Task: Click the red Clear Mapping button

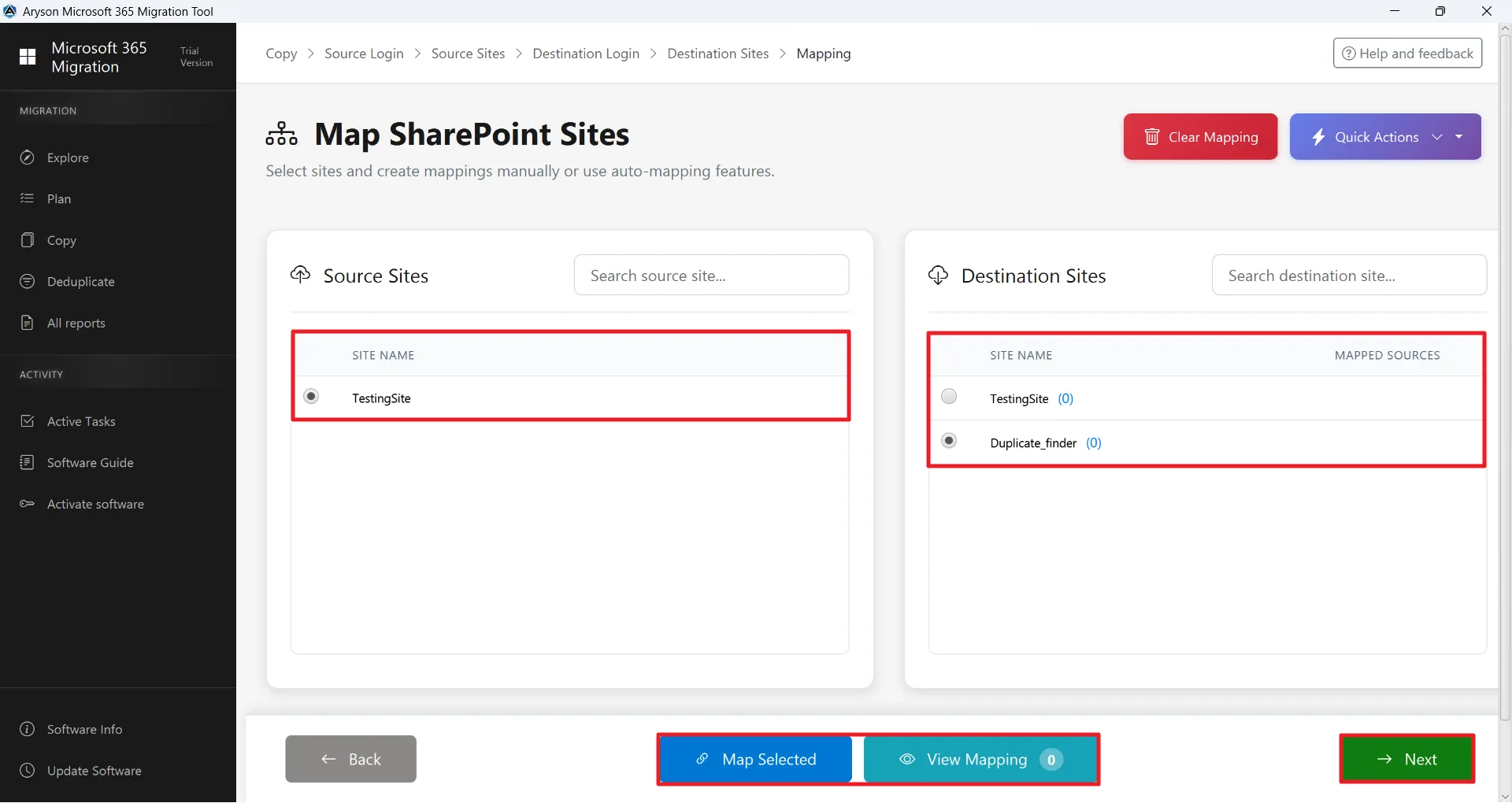Action: tap(1200, 137)
